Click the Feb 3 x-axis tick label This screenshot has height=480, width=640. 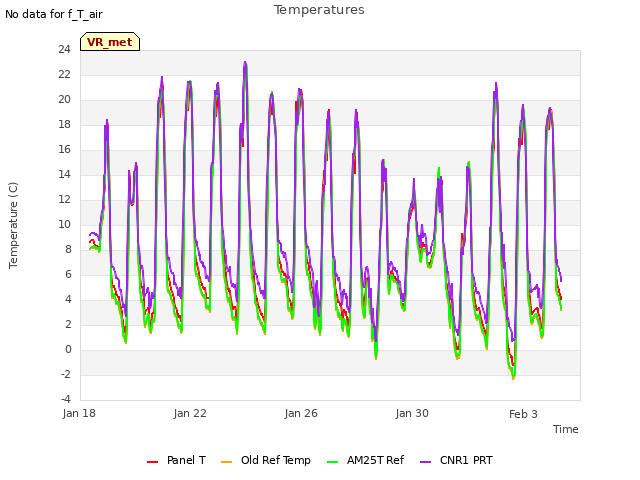pyautogui.click(x=523, y=414)
